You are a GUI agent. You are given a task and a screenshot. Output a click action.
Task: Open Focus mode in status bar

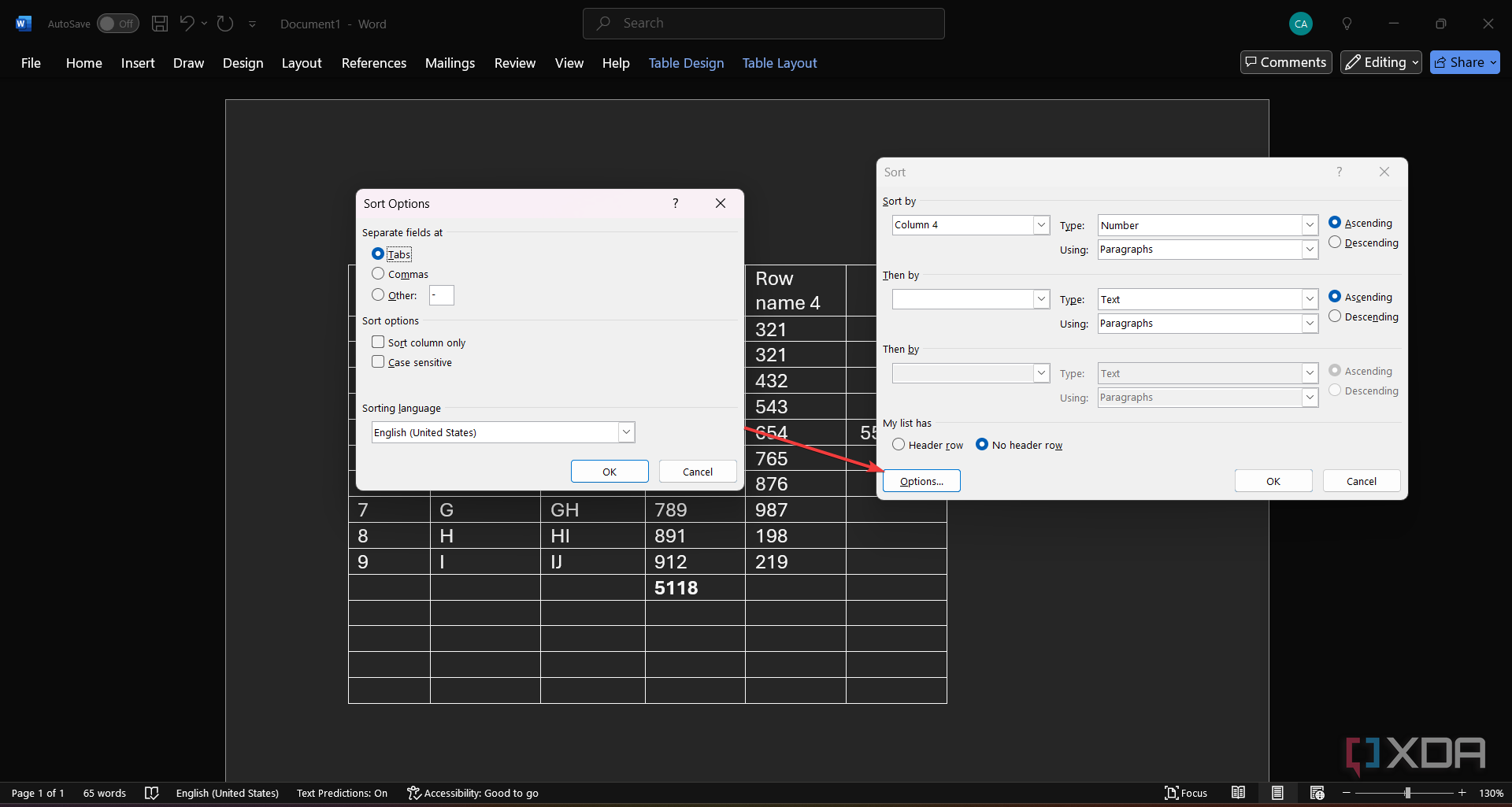tap(1186, 793)
